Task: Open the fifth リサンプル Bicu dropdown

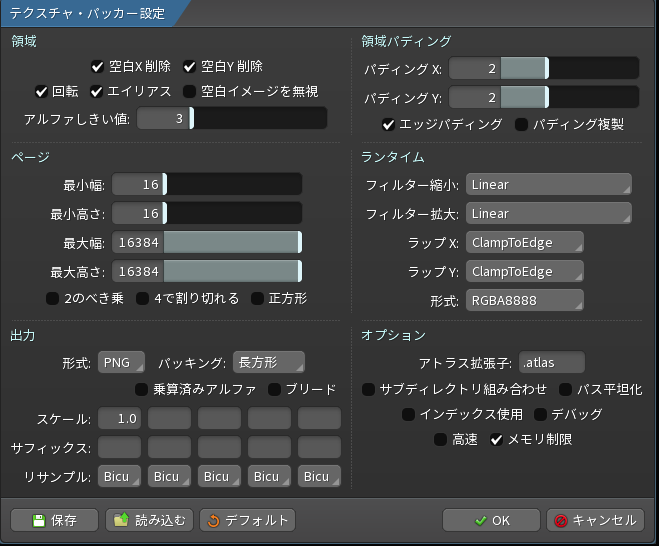Action: [x=319, y=476]
